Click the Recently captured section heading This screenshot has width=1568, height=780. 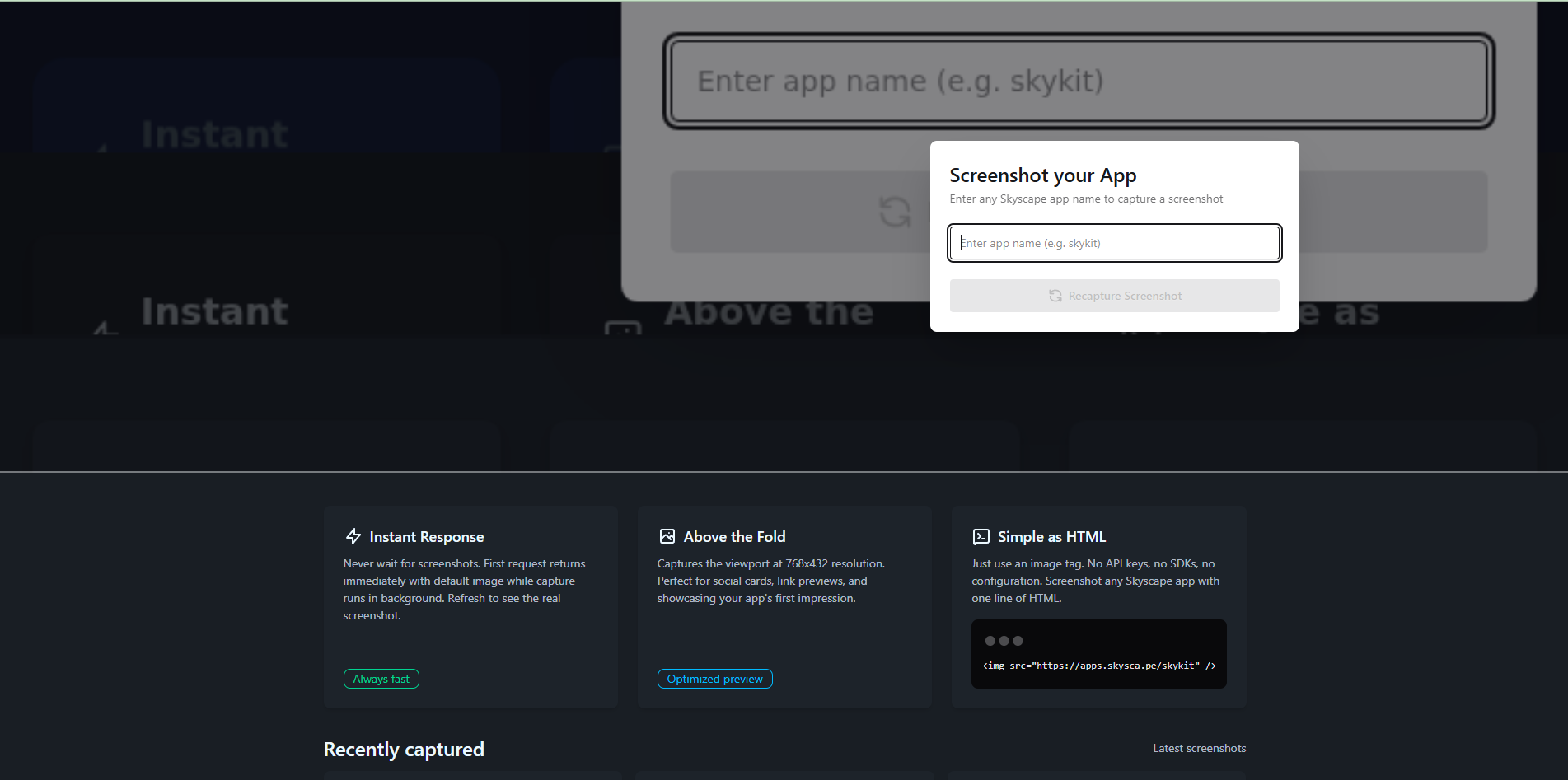[404, 750]
